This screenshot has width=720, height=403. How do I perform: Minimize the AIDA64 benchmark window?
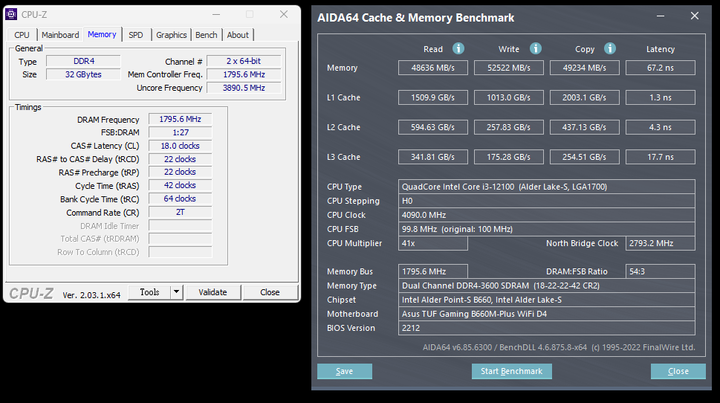[660, 16]
